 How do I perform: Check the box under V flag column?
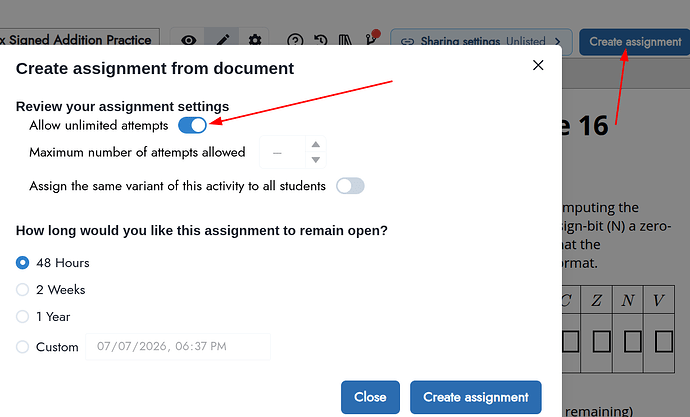664,341
